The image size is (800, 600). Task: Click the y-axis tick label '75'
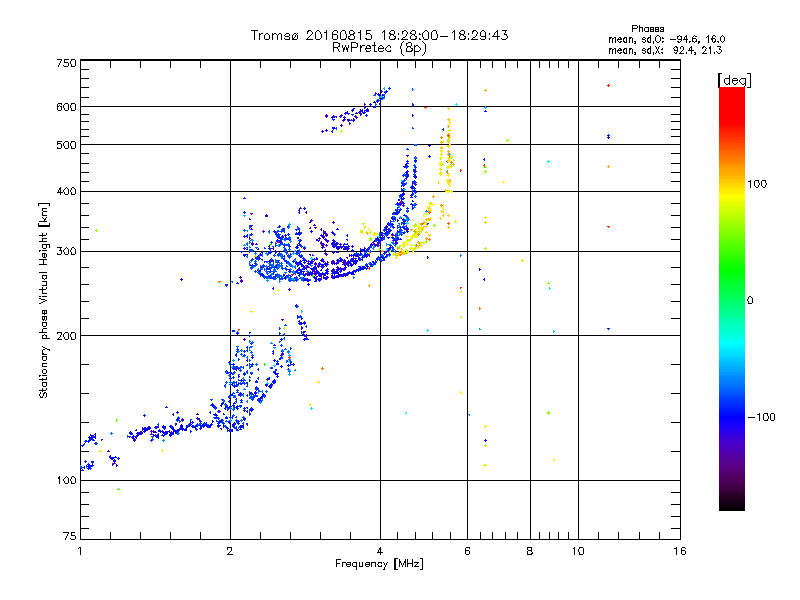tap(70, 536)
